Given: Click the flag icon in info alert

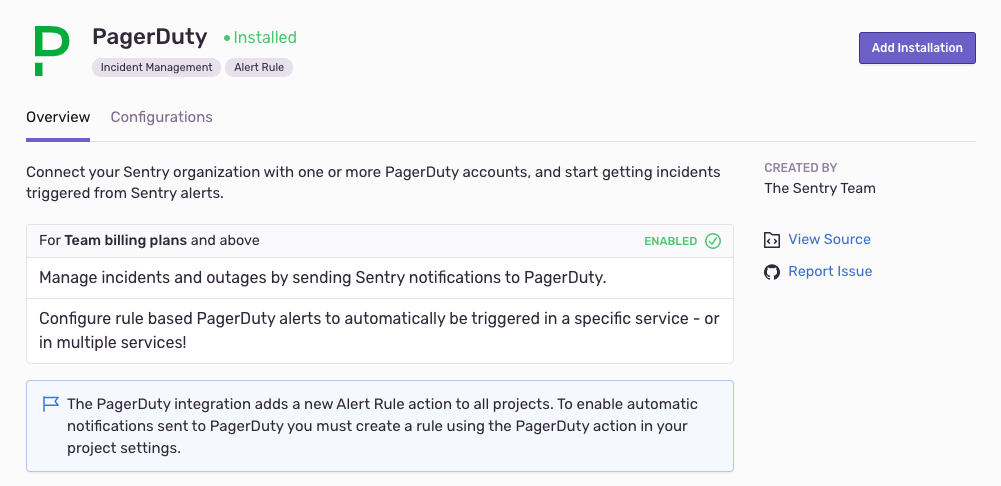Looking at the screenshot, I should tap(50, 404).
